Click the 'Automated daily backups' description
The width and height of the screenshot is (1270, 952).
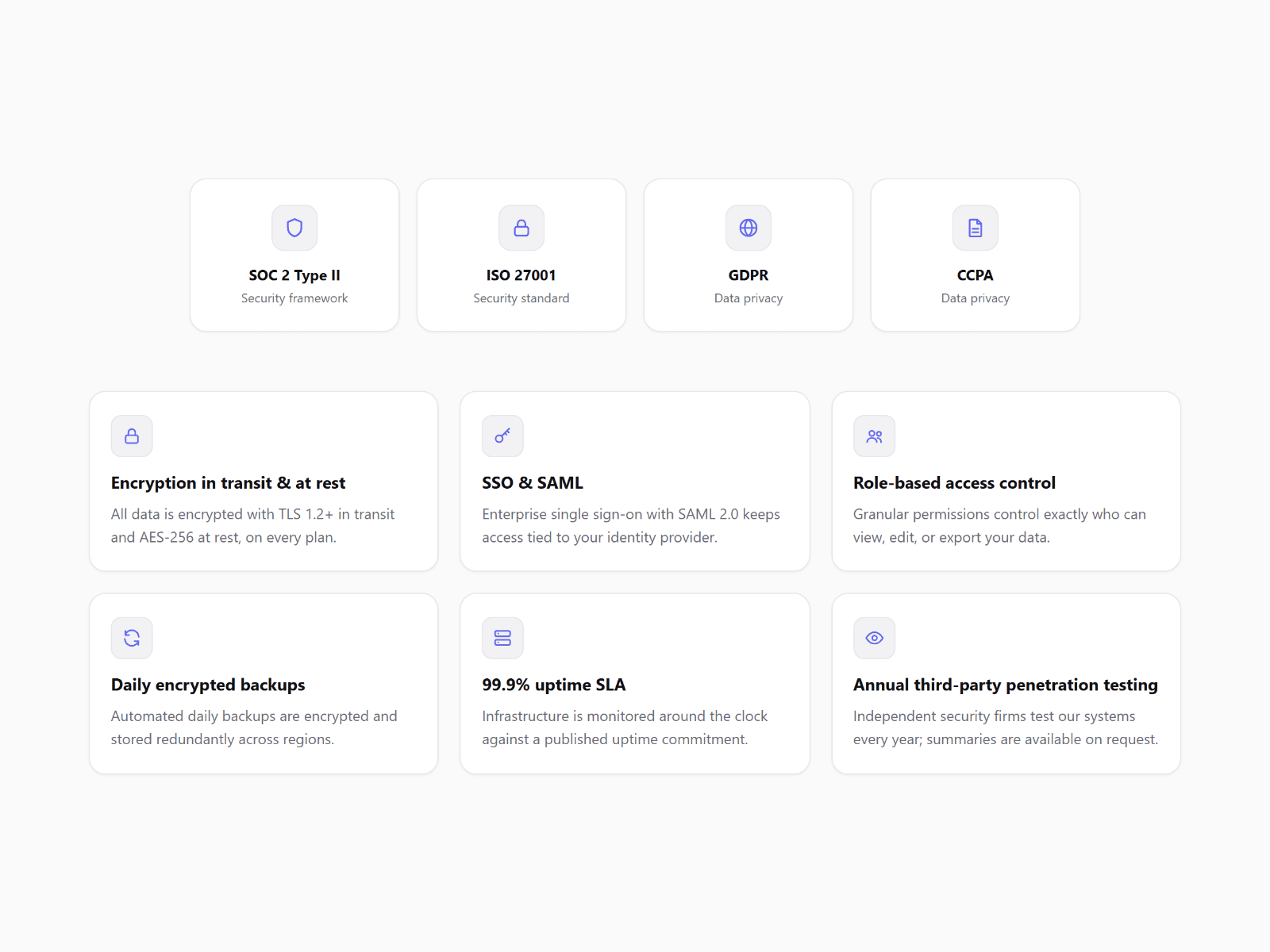click(x=254, y=727)
